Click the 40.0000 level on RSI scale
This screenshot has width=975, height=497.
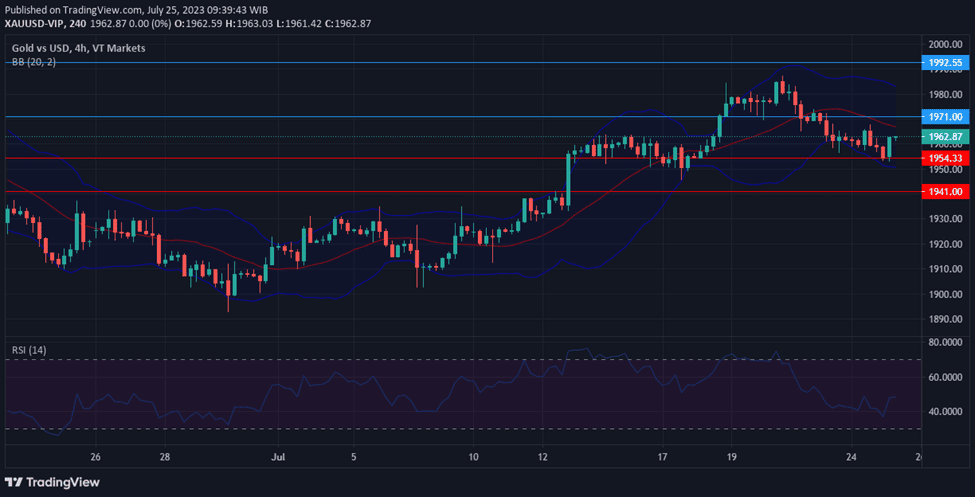pyautogui.click(x=943, y=412)
